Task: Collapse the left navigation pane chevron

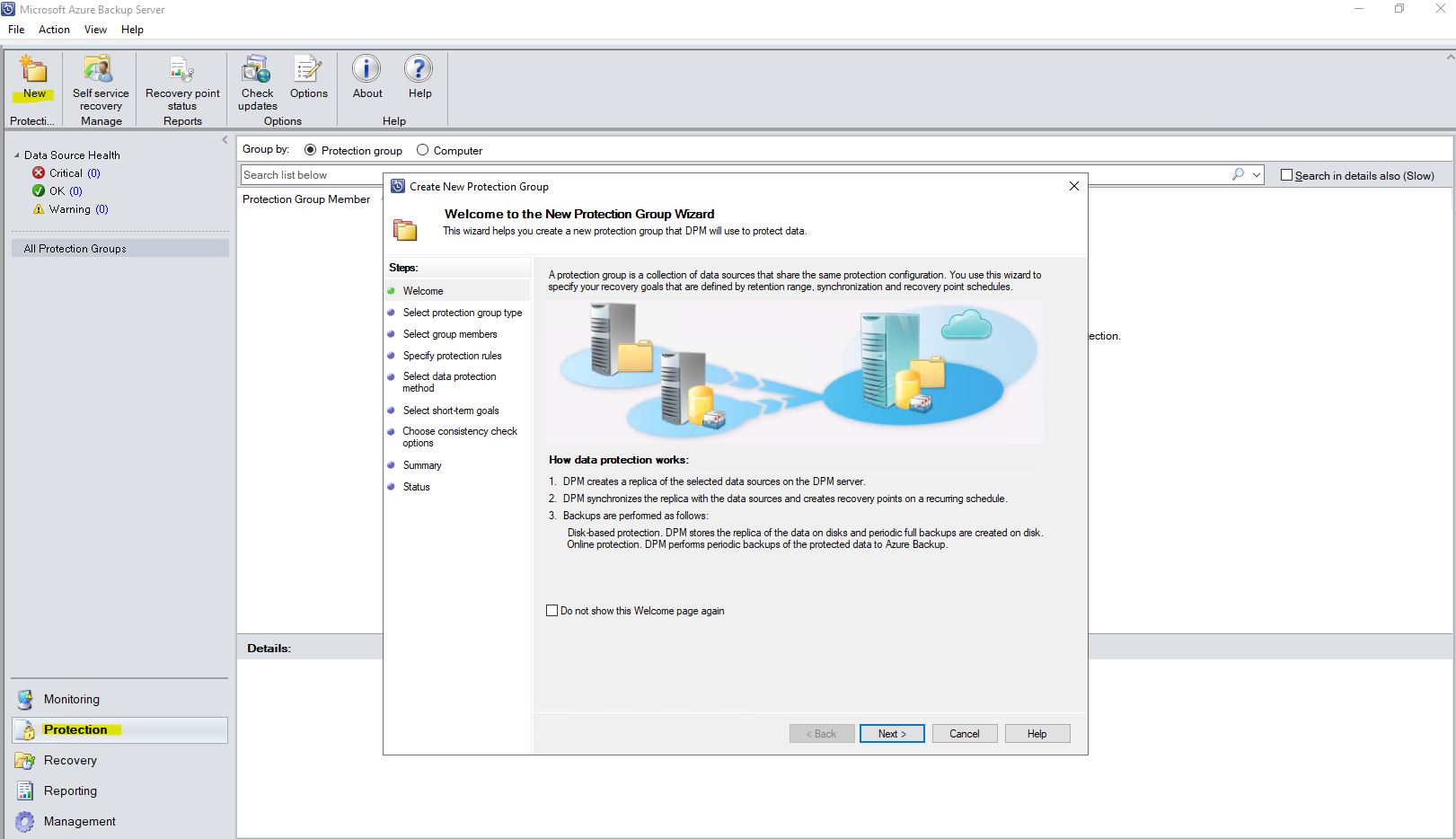Action: pos(225,139)
